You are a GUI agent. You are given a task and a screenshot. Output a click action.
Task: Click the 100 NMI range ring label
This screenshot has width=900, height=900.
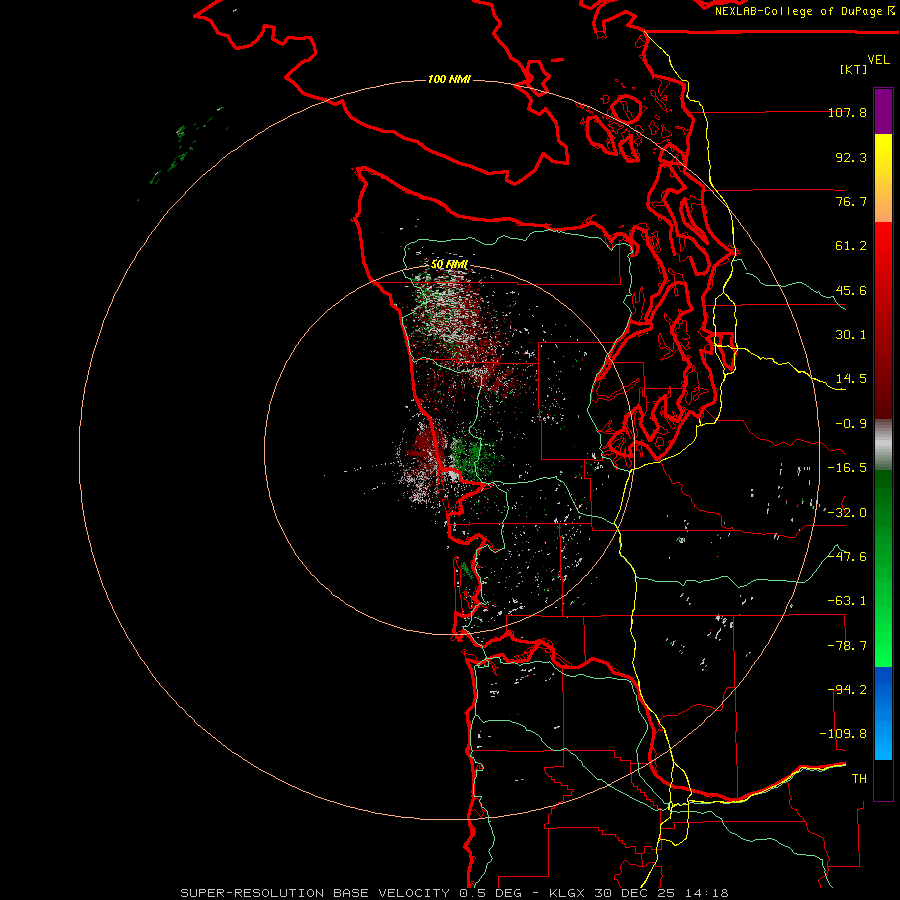(449, 79)
